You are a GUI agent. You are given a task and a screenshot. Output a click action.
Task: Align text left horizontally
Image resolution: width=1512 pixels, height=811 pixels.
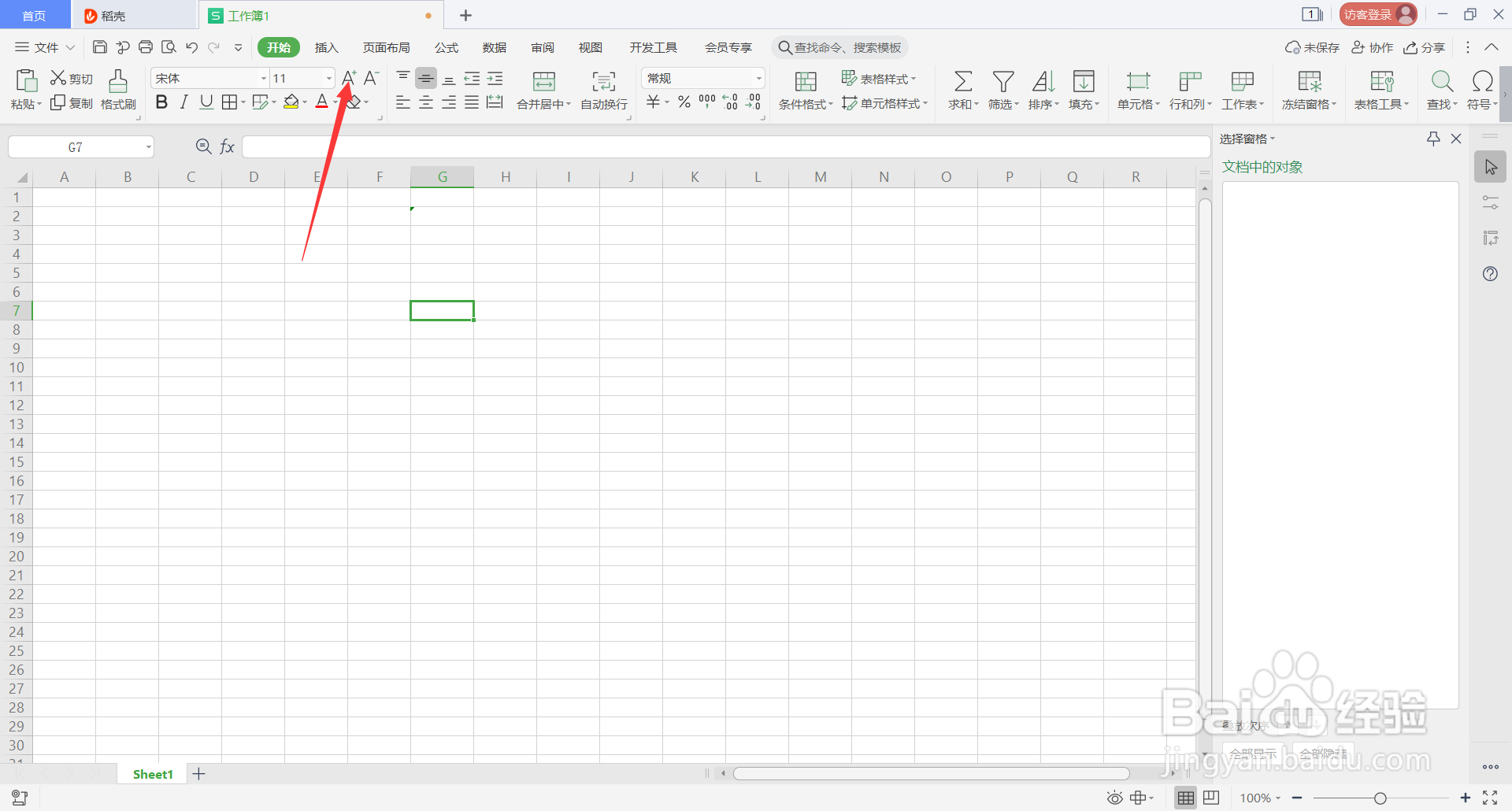[x=403, y=102]
